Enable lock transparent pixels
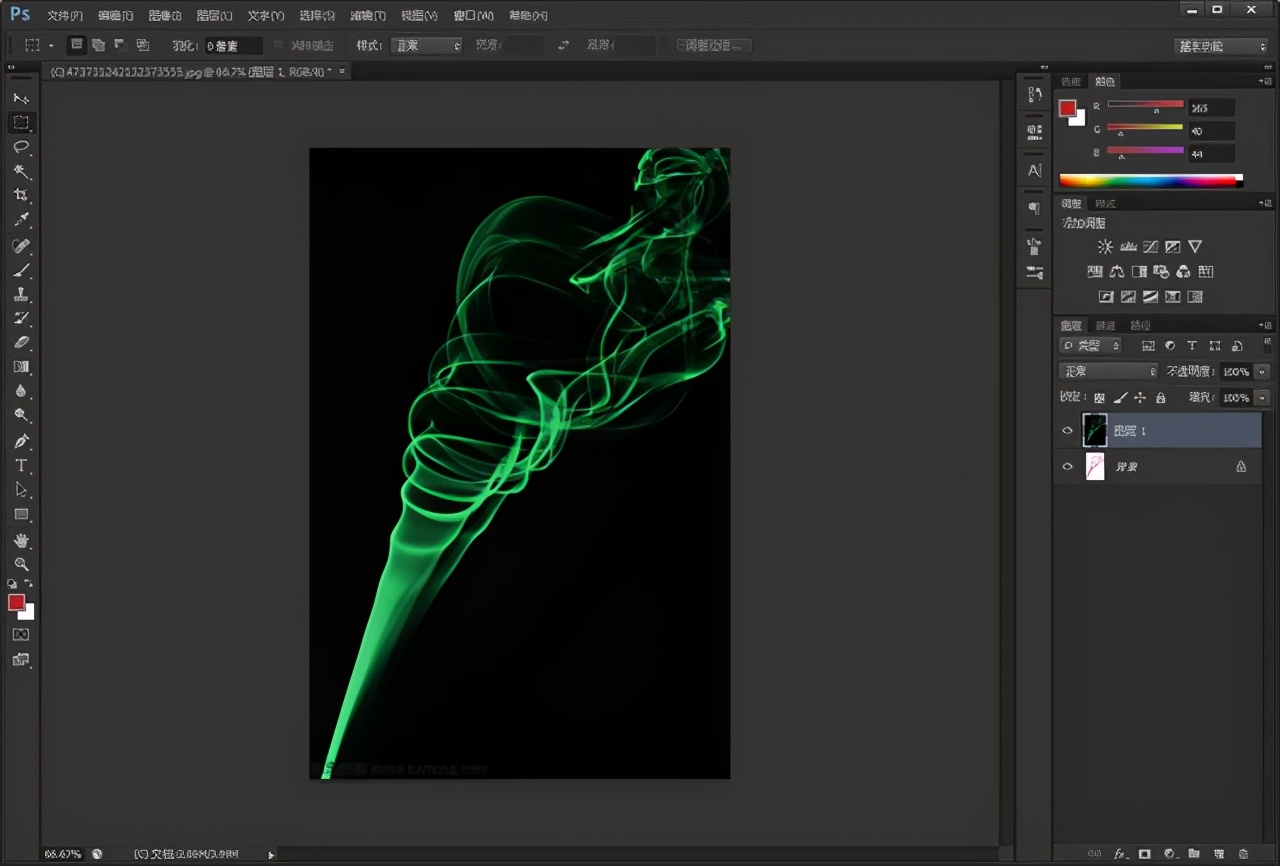Screen dimensions: 1280x866 (1101, 398)
